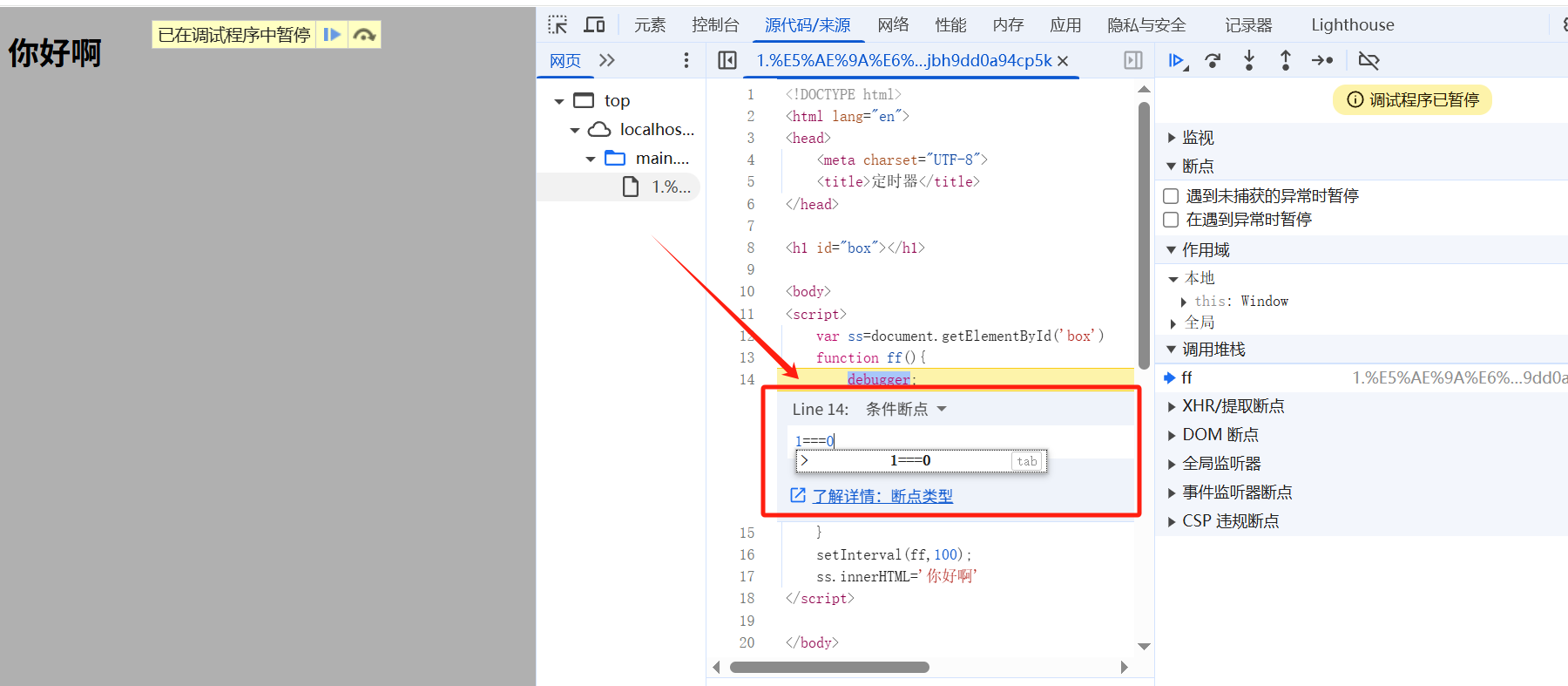Open the 记录器 tab
The height and width of the screenshot is (686, 1568).
[x=1248, y=24]
